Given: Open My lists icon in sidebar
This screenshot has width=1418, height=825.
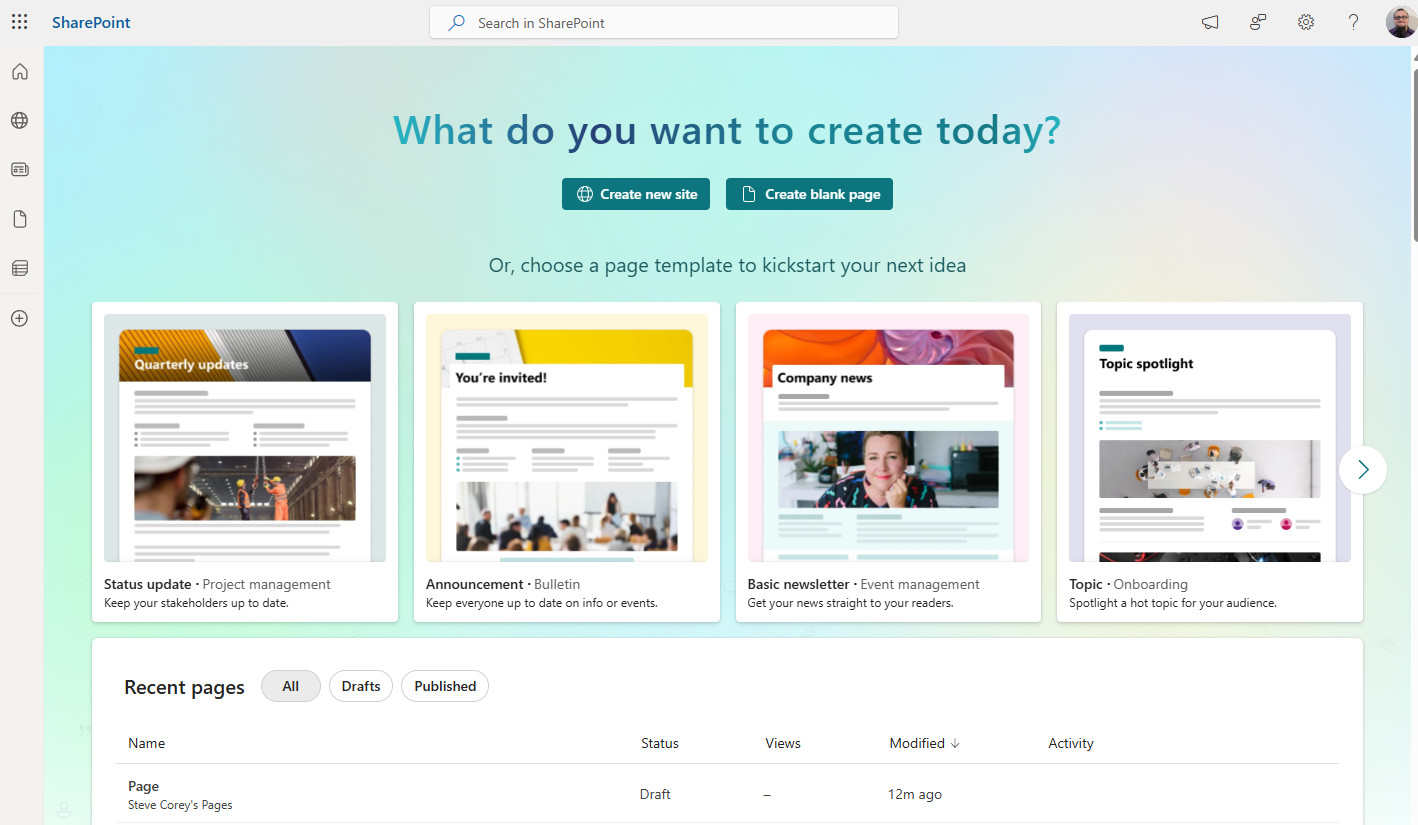Looking at the screenshot, I should (x=20, y=268).
